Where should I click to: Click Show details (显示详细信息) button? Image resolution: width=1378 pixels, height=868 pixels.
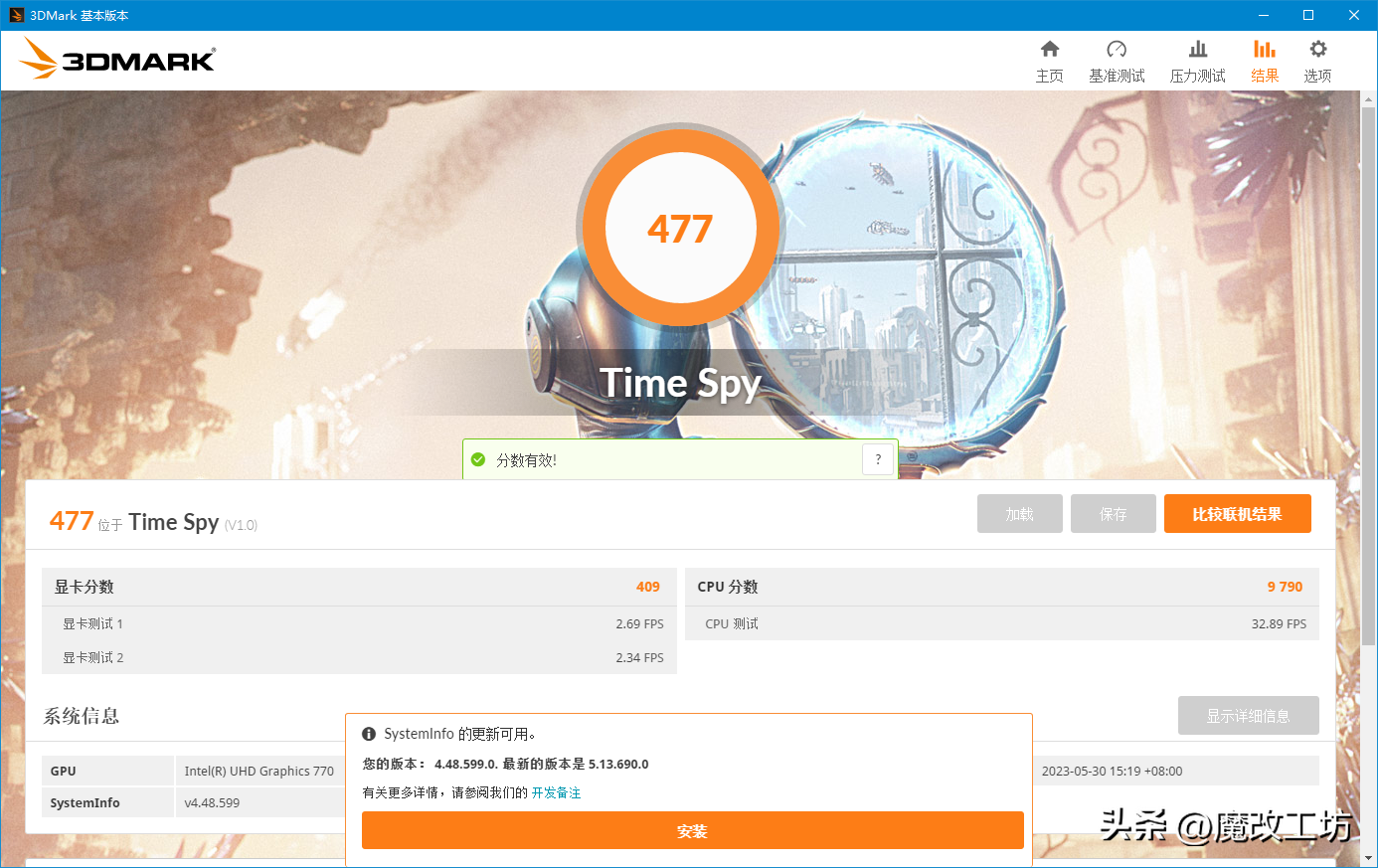1248,716
